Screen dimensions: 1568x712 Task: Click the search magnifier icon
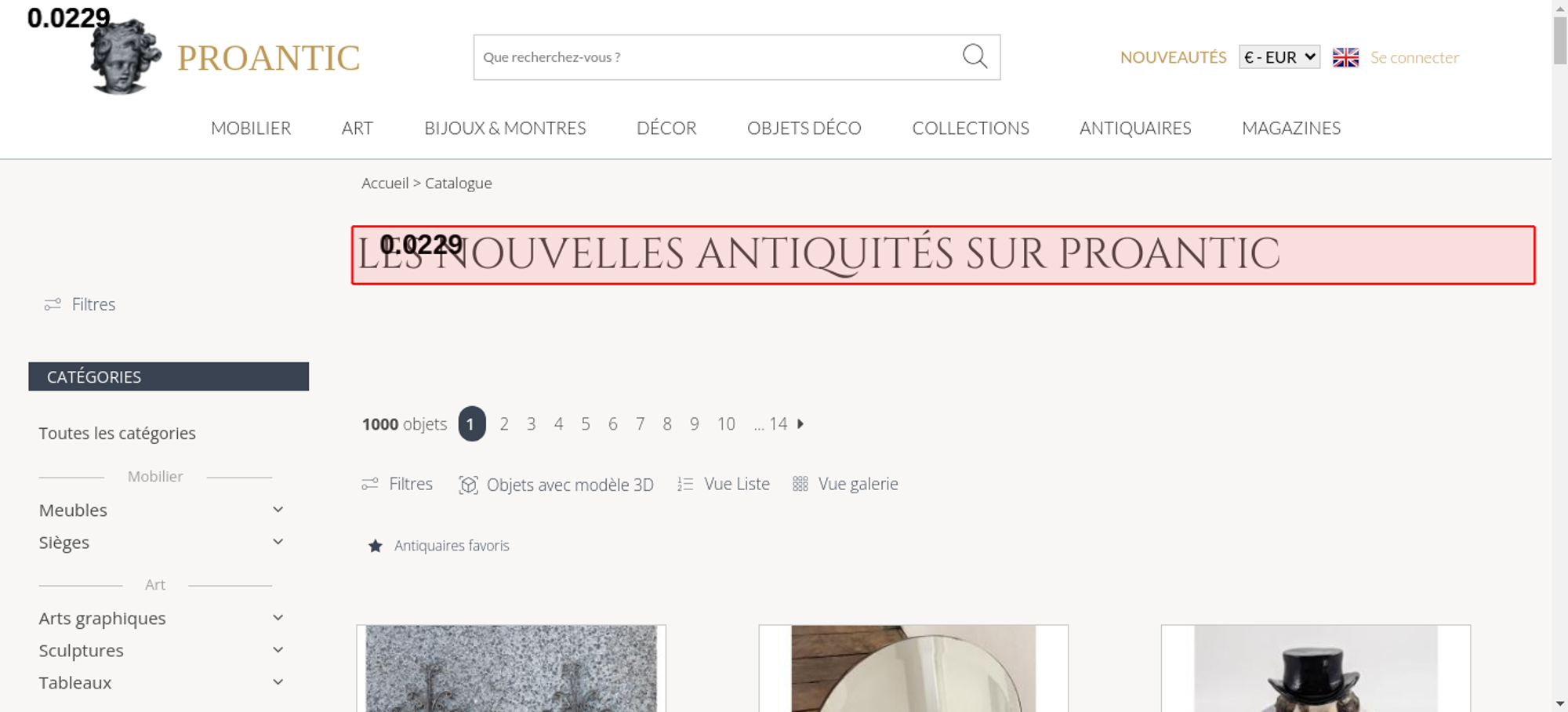(x=975, y=56)
